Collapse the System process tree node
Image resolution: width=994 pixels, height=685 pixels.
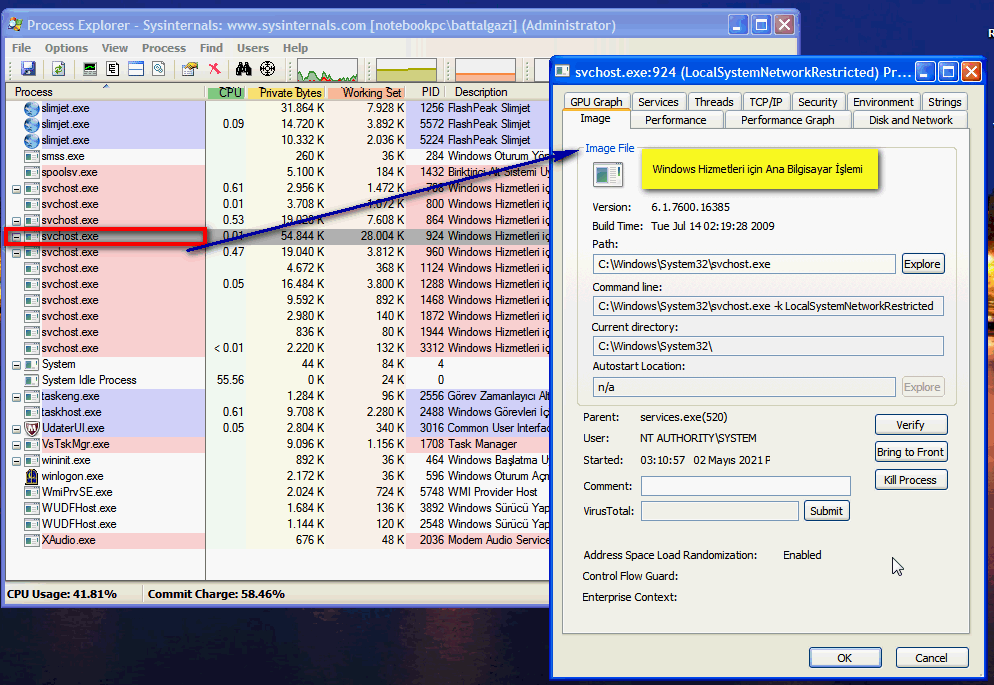point(16,365)
